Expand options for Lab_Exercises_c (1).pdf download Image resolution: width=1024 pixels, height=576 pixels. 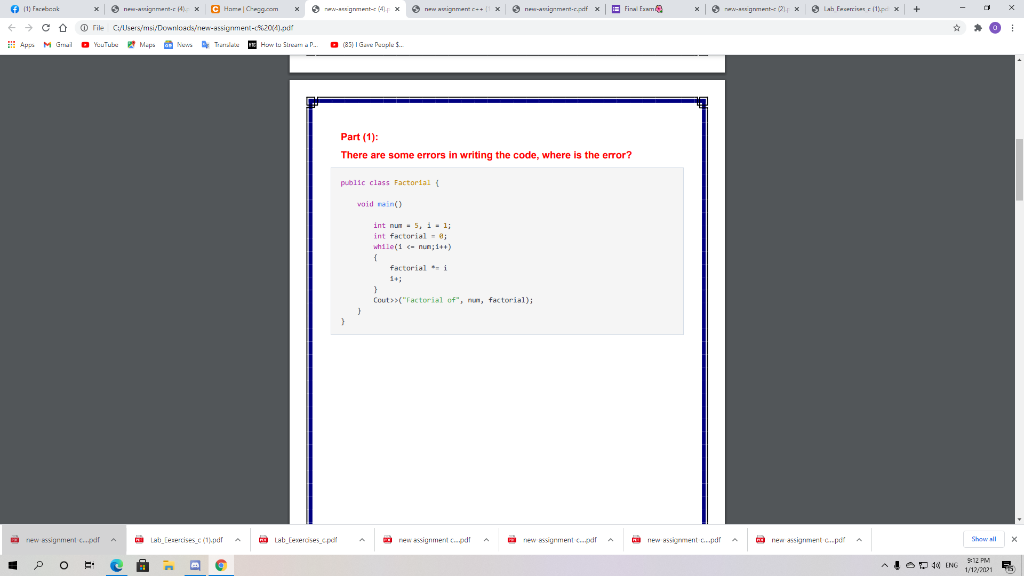pyautogui.click(x=238, y=539)
